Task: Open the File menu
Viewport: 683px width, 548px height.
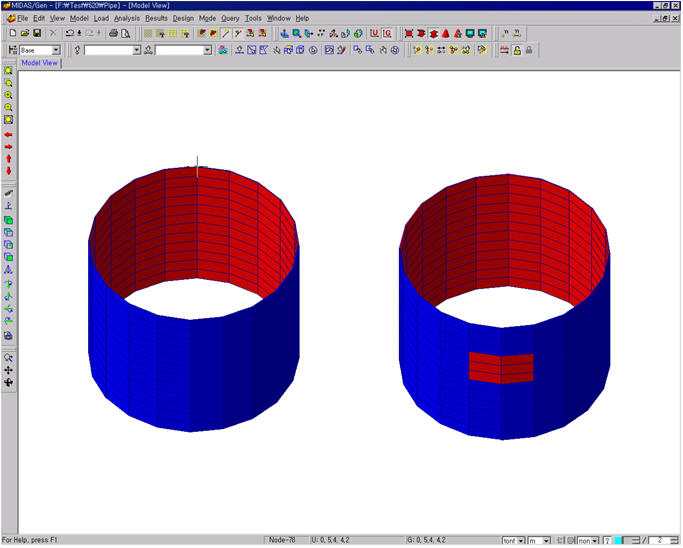Action: [x=22, y=18]
